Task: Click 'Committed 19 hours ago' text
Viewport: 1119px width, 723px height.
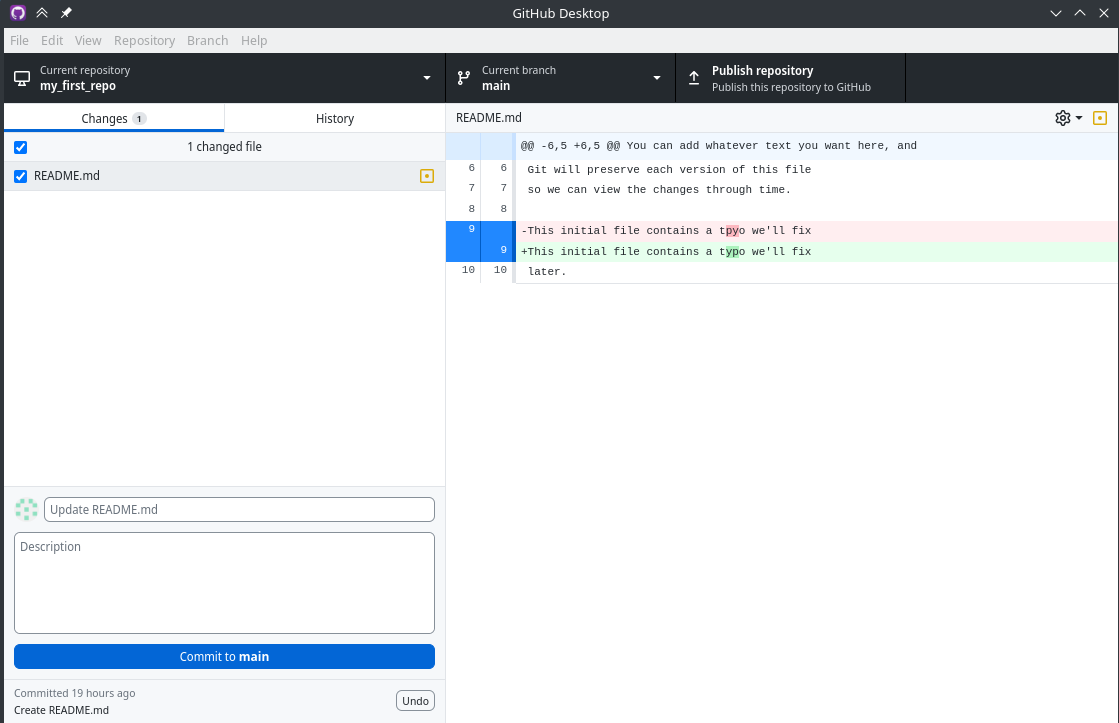Action: 74,693
